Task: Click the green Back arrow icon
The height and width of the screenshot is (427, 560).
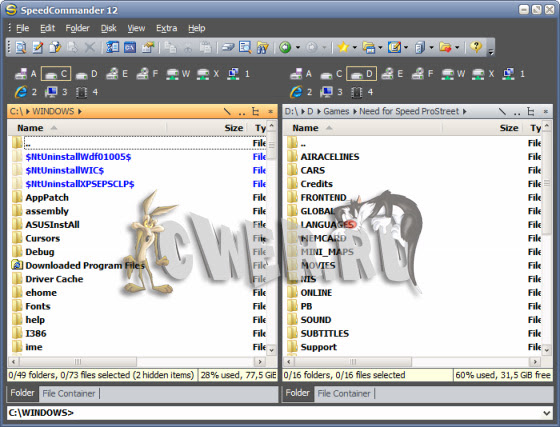Action: tap(285, 47)
